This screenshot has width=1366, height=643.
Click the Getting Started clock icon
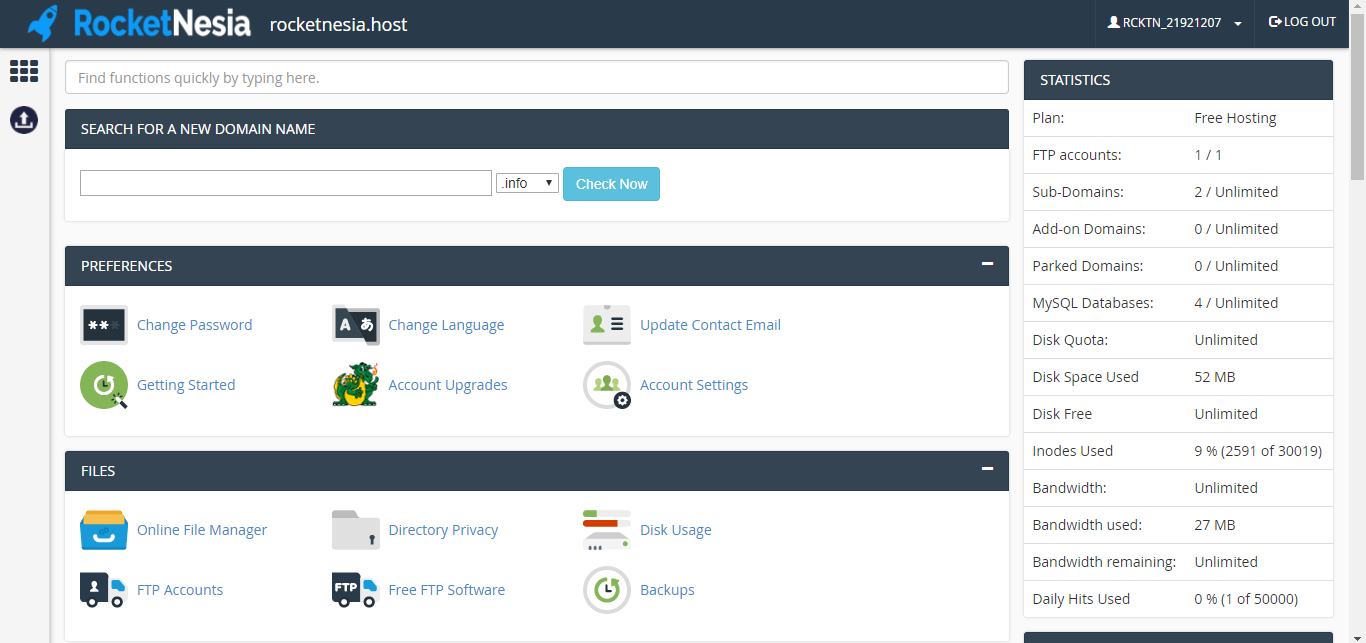pos(103,384)
